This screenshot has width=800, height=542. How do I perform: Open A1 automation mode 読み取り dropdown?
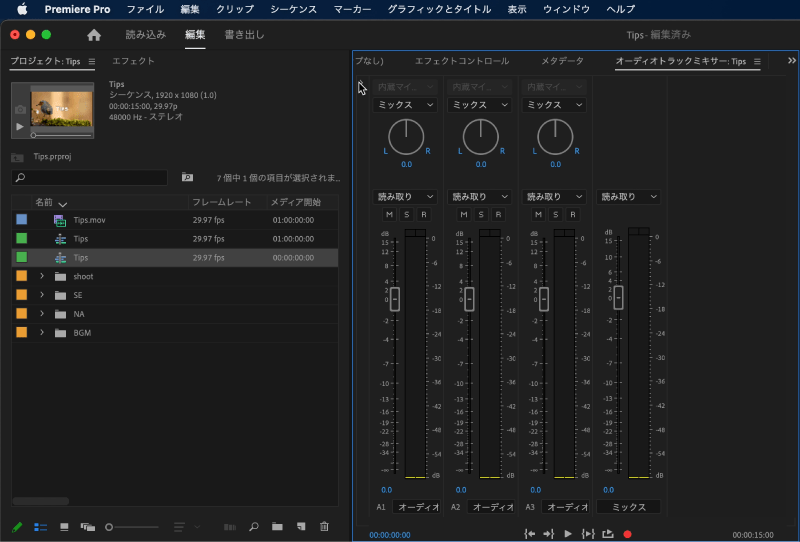pyautogui.click(x=405, y=196)
